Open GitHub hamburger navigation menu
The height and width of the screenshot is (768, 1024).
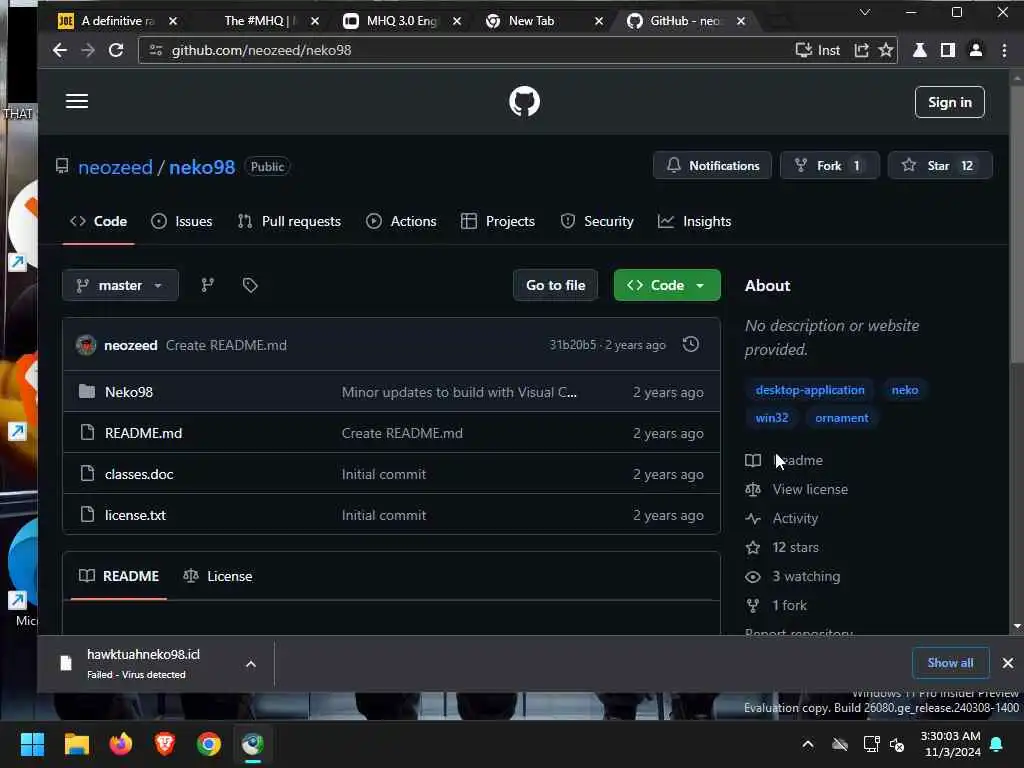point(76,101)
